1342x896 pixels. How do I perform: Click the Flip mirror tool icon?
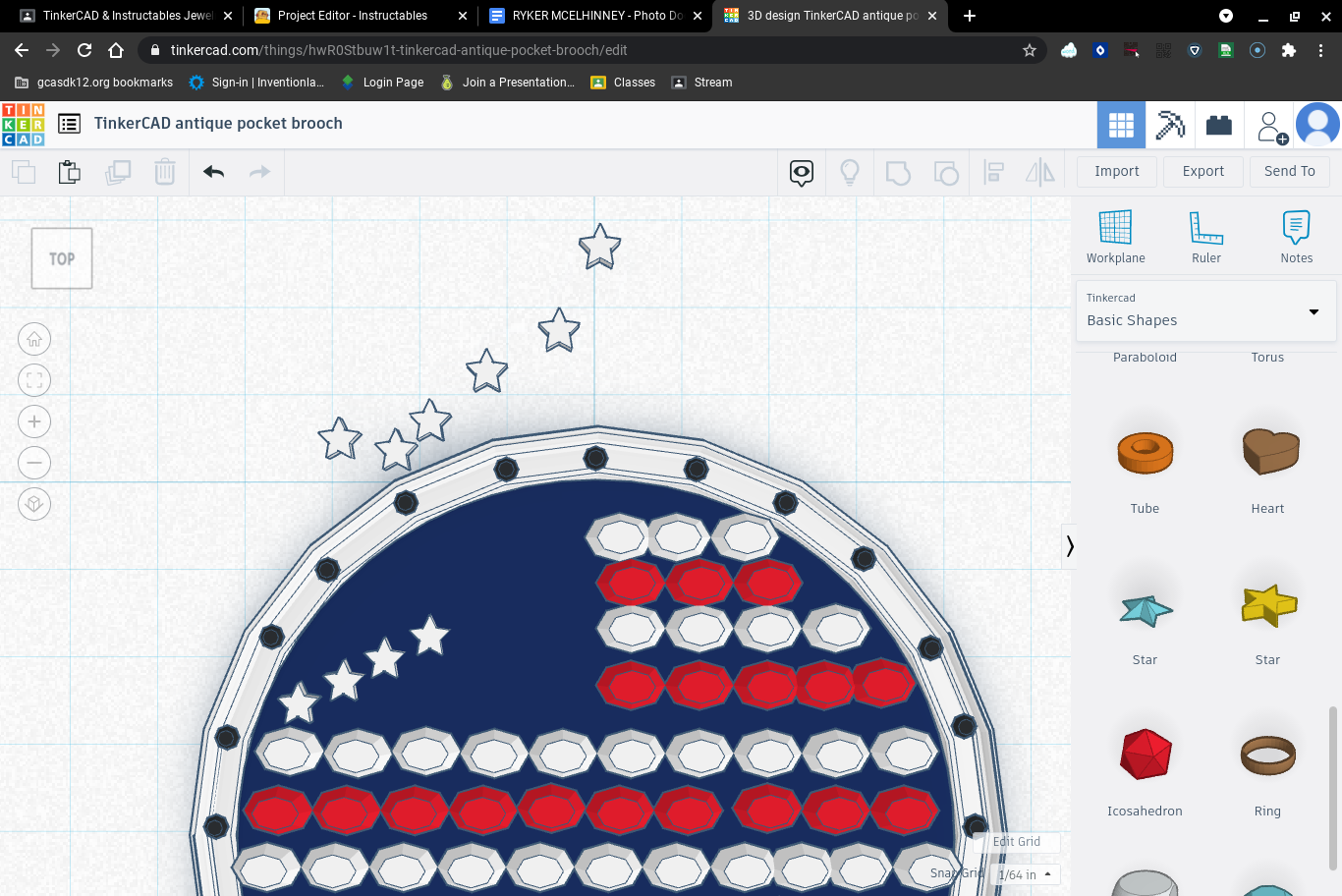click(1040, 173)
